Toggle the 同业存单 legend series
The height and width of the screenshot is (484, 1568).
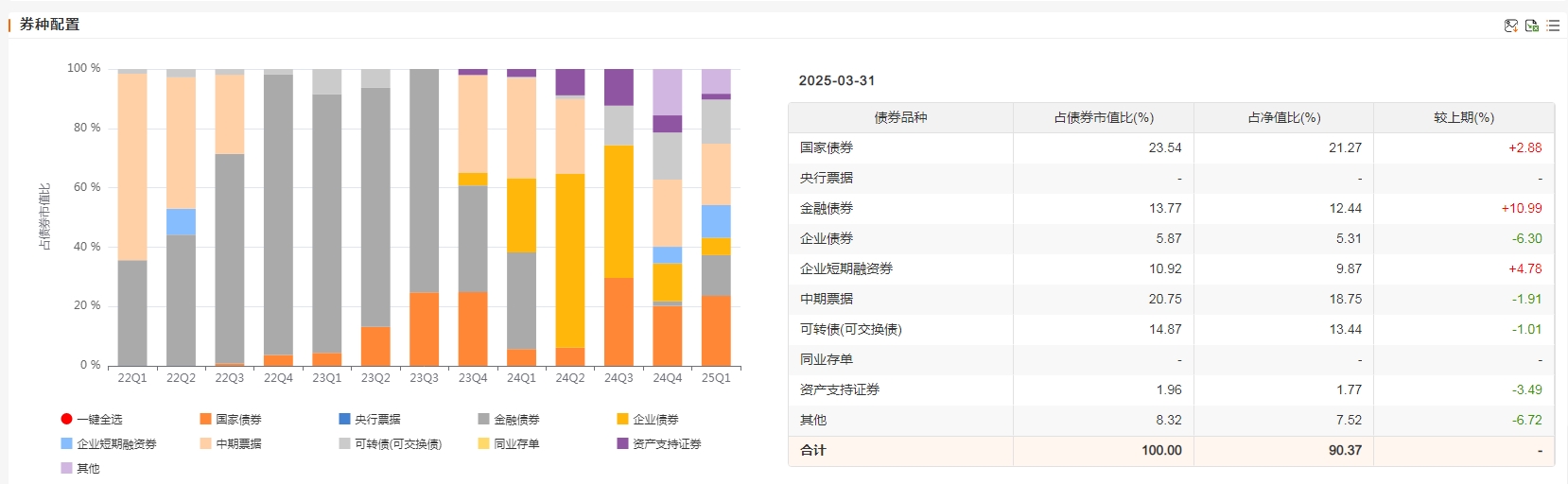click(509, 443)
